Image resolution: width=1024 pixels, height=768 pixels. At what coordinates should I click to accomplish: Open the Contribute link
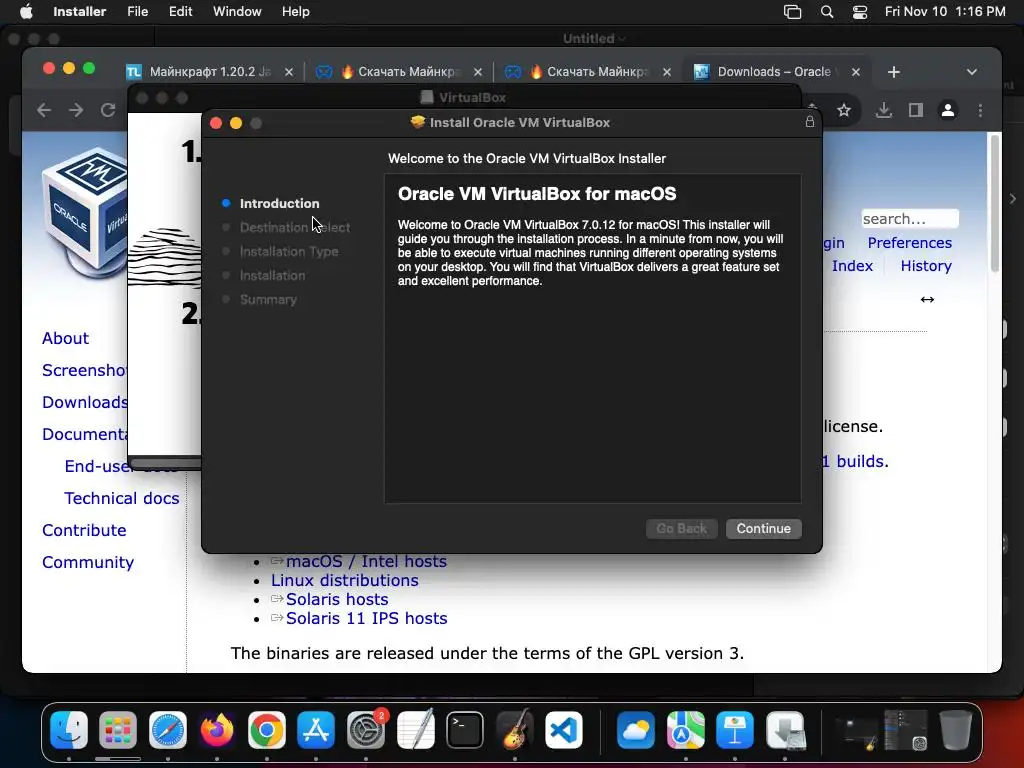[x=84, y=530]
